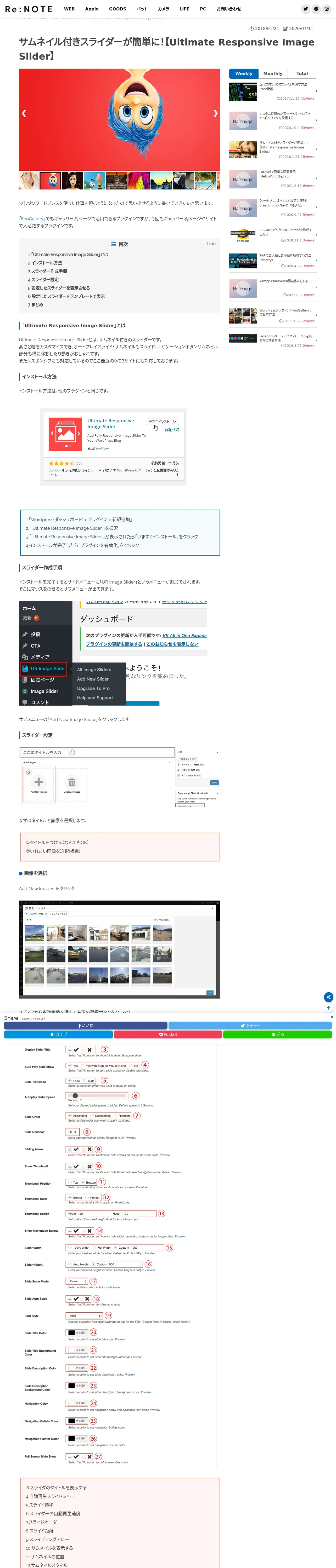Jump to 設定したスライダーを表示させる in the contents
336x1568 pixels.
[59, 288]
